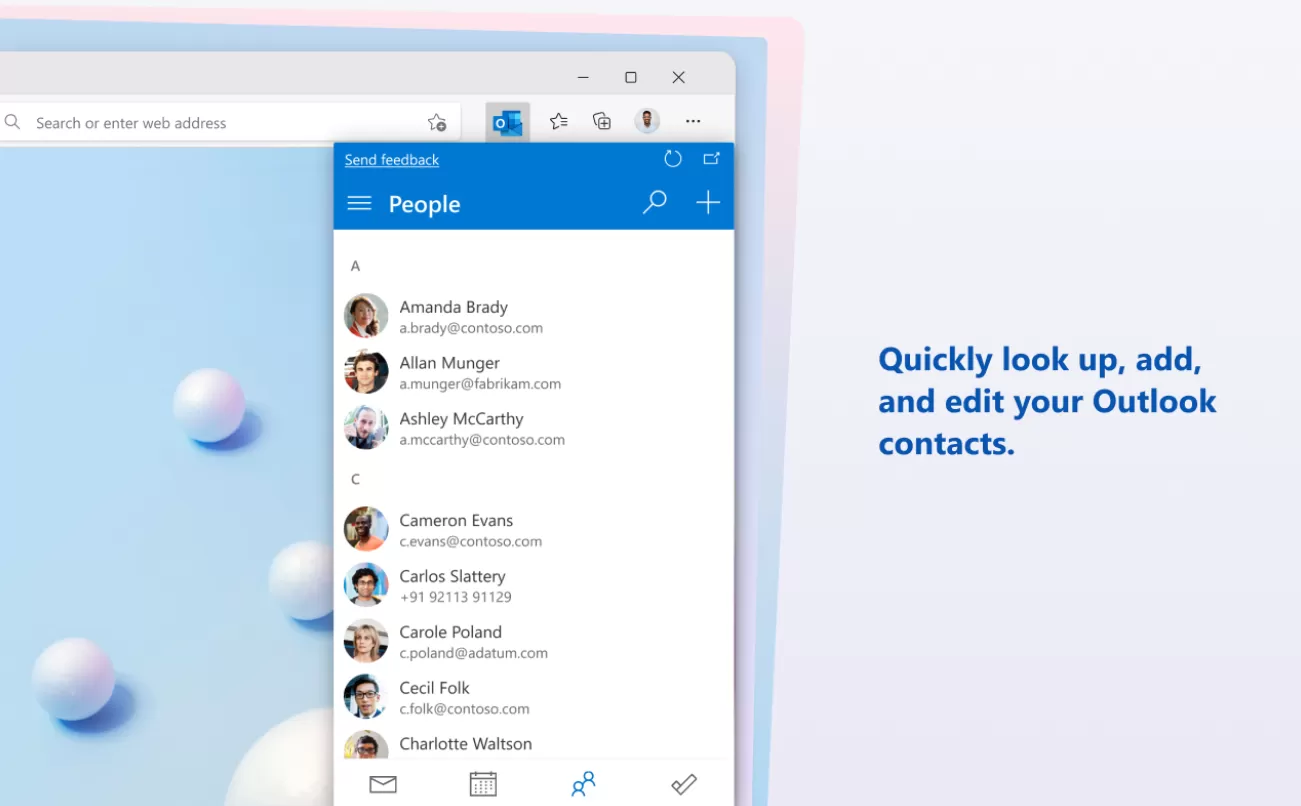The width and height of the screenshot is (1301, 806).
Task: Click email c.folk@contoso.com
Action: point(464,710)
